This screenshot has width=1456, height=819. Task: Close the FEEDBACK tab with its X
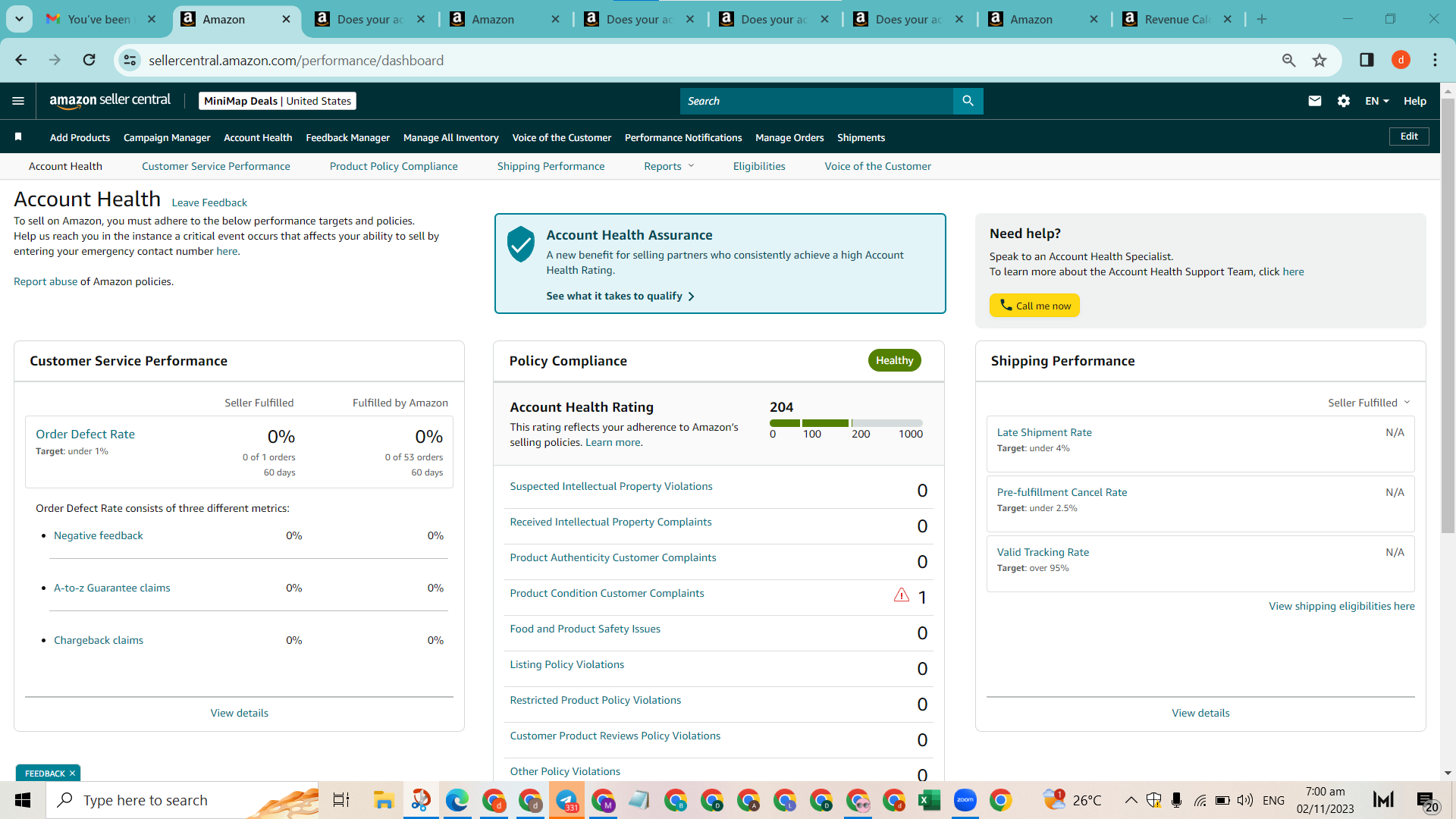pos(72,773)
